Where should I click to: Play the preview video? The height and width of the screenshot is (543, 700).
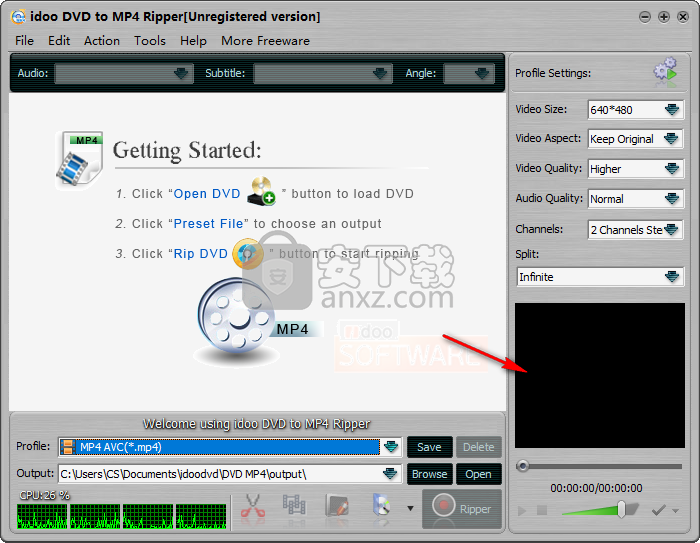tap(521, 510)
